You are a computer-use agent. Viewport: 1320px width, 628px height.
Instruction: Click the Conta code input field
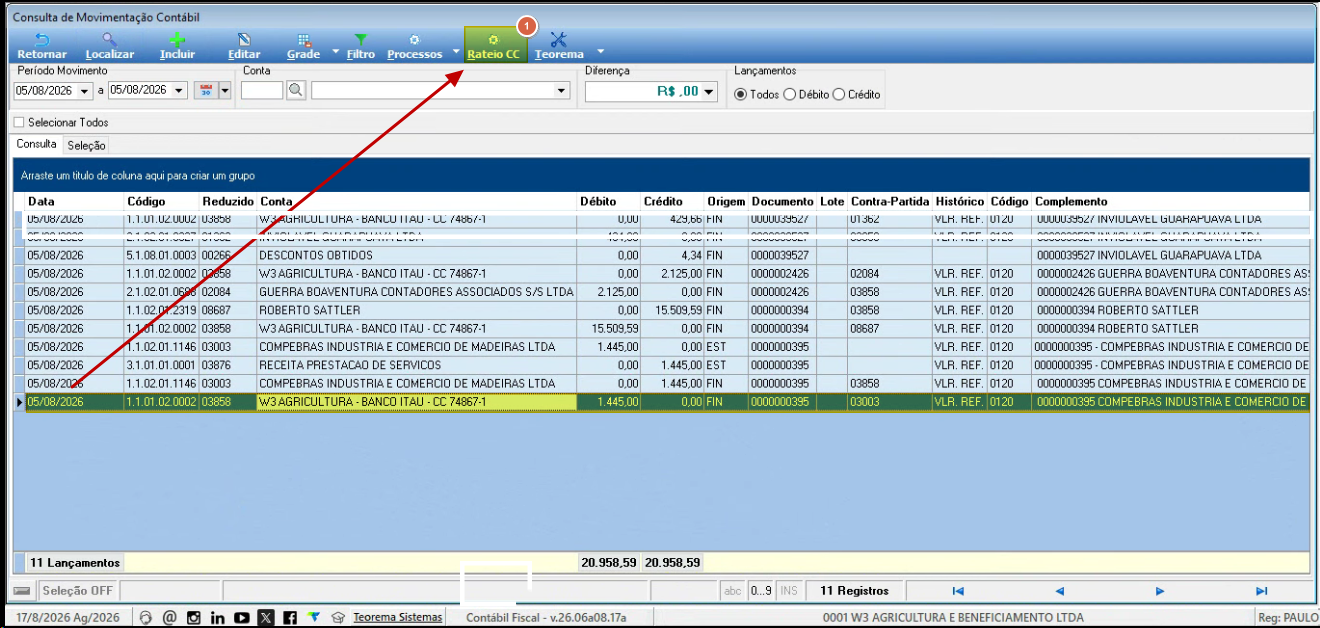262,90
